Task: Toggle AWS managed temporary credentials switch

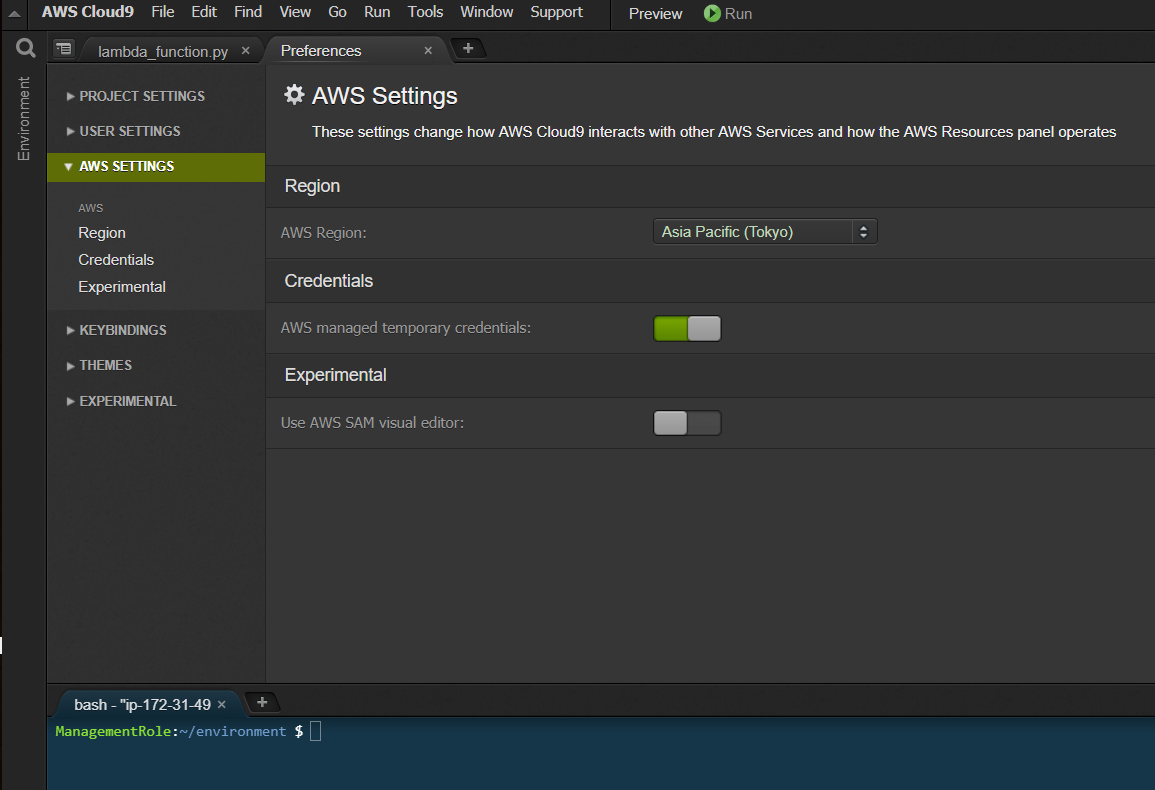Action: click(687, 329)
